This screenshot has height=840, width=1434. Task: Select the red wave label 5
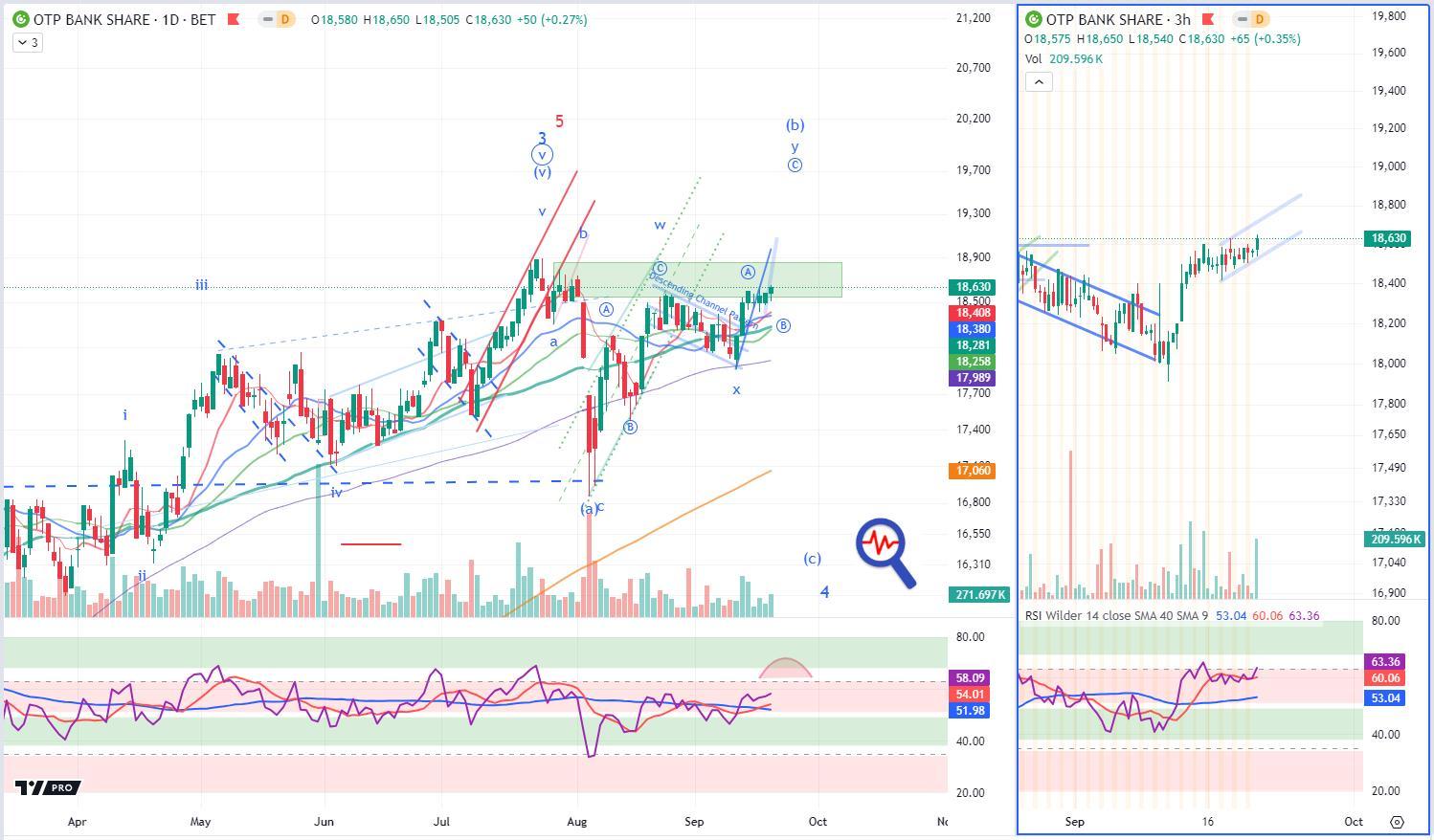[559, 122]
